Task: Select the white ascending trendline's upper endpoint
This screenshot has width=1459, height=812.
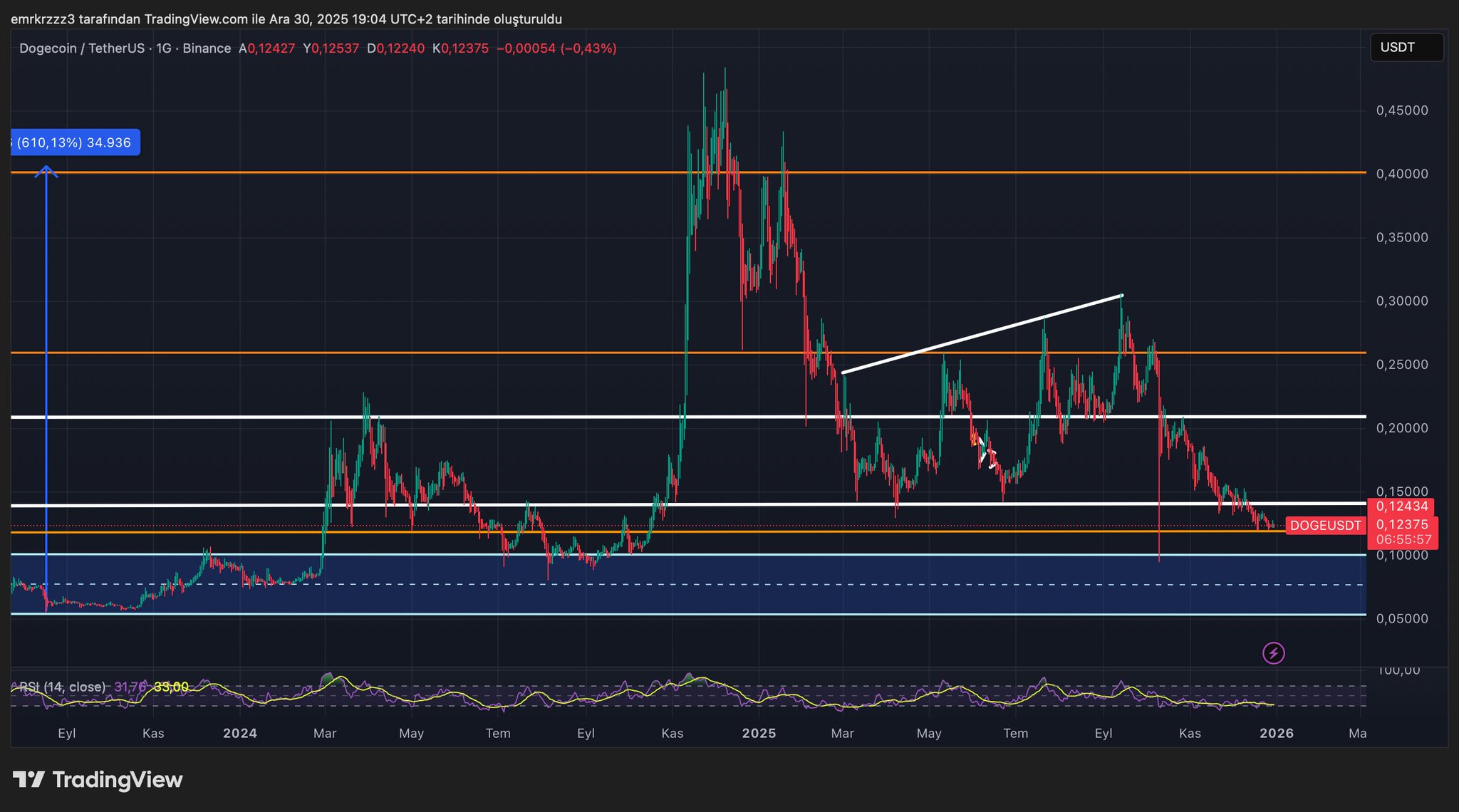Action: pos(1121,295)
